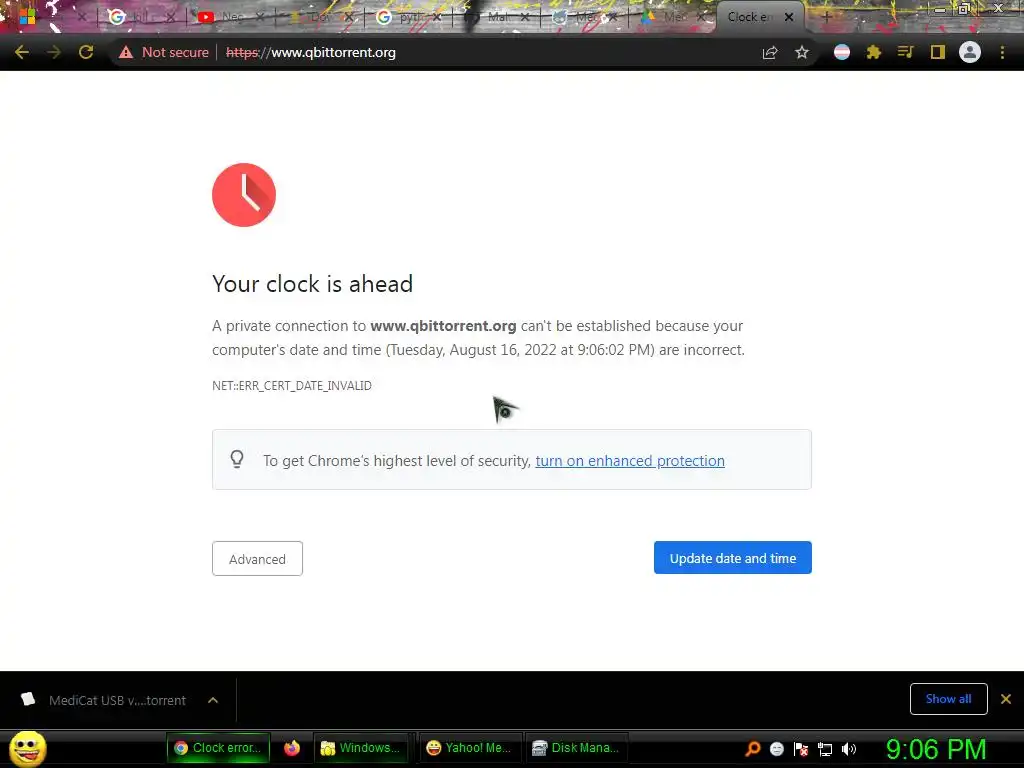Open the media control playlist icon
Screen dimensions: 1024x768
[905, 52]
